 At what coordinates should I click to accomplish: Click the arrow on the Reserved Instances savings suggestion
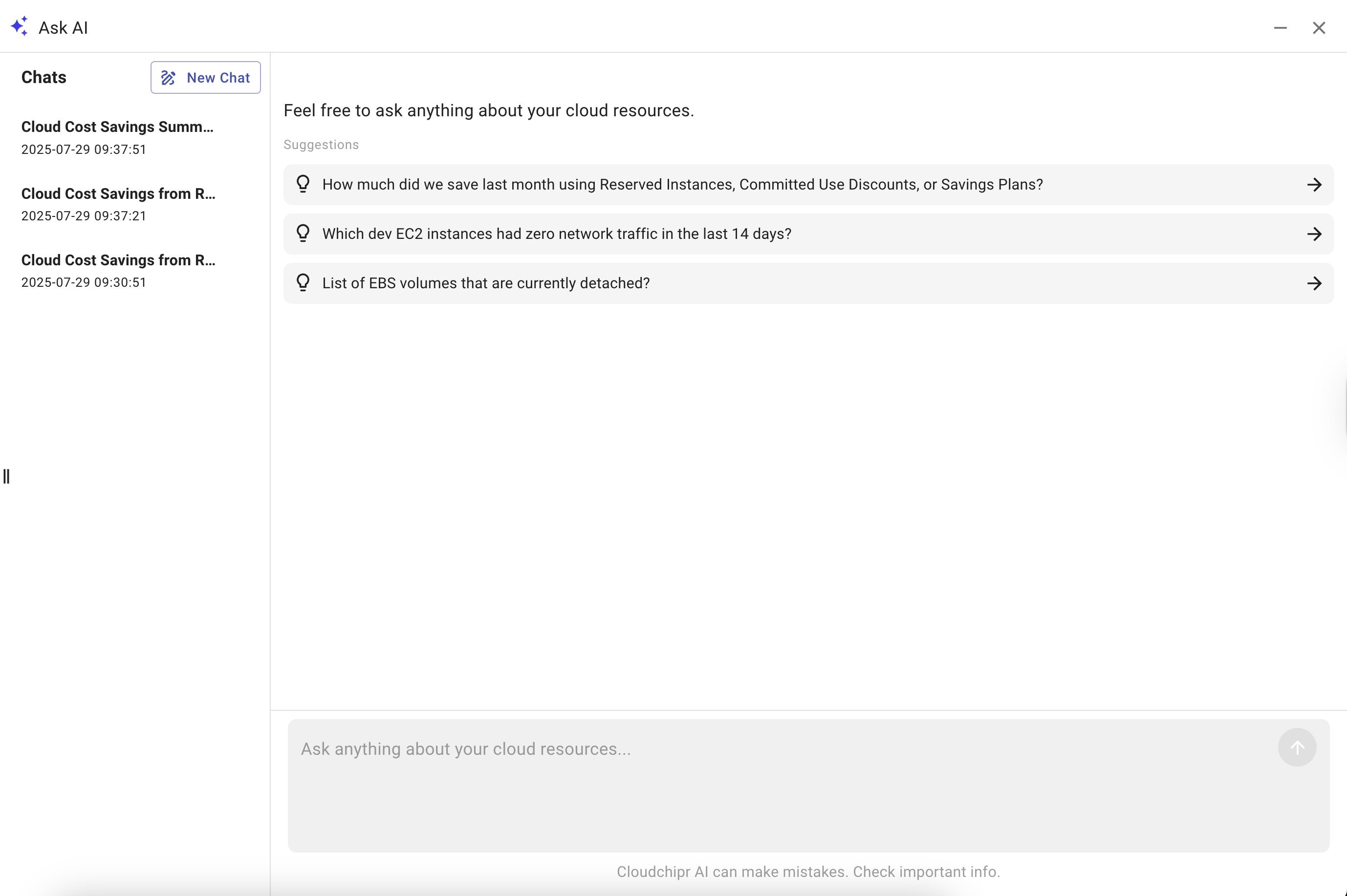click(1314, 185)
